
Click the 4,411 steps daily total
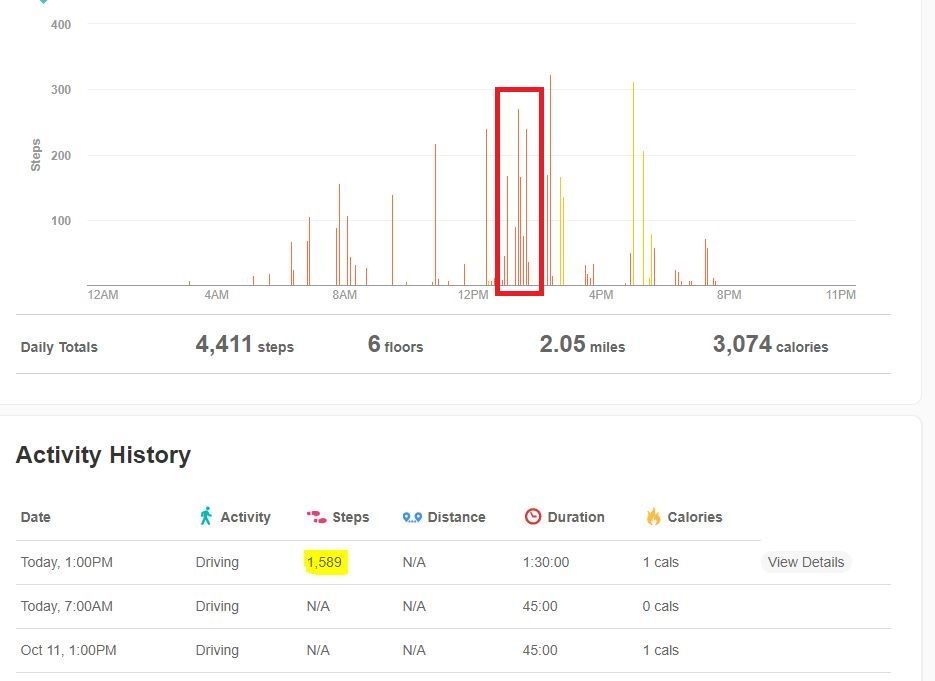pyautogui.click(x=244, y=344)
